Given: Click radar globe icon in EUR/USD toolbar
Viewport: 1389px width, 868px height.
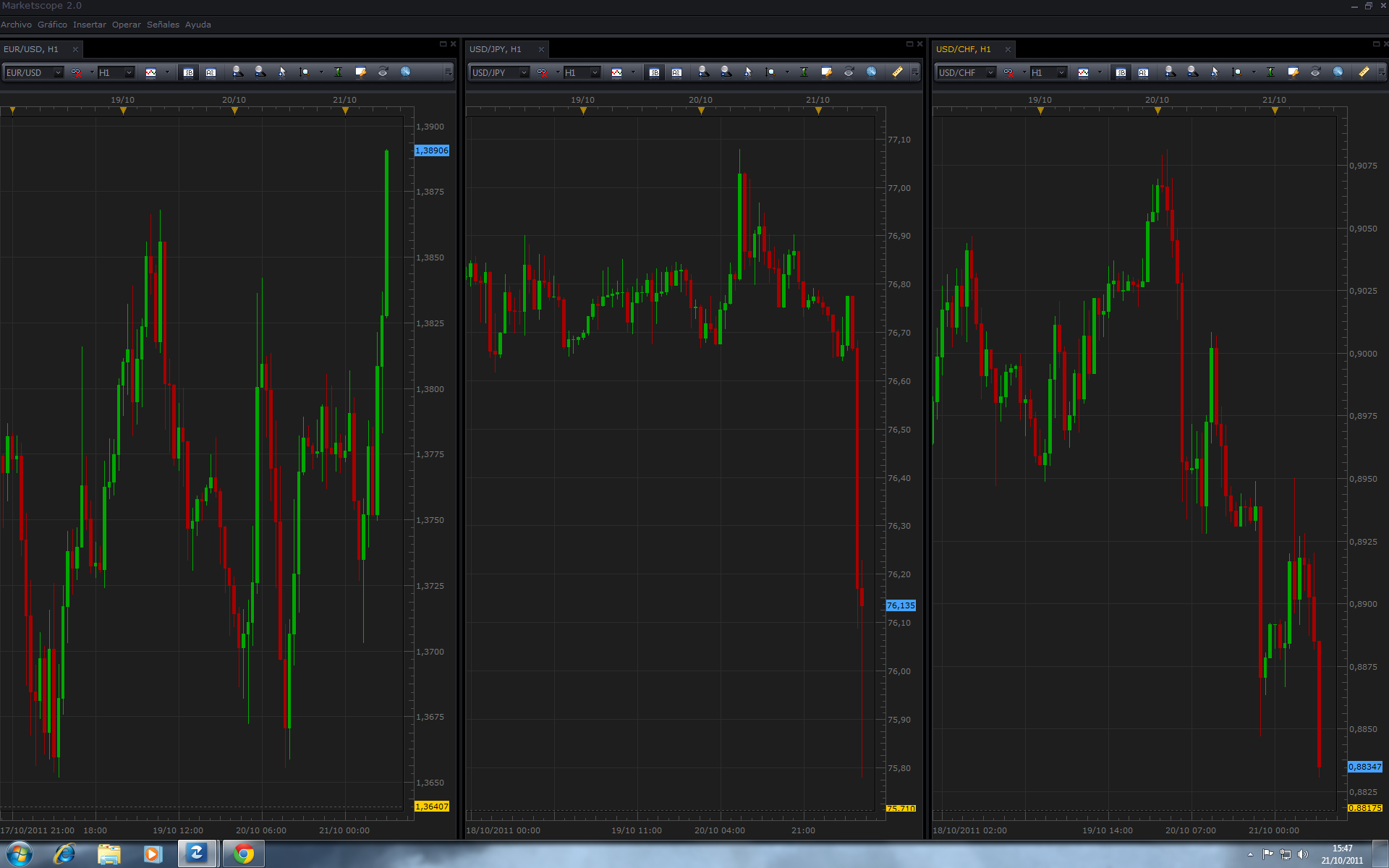Looking at the screenshot, I should coord(405,72).
